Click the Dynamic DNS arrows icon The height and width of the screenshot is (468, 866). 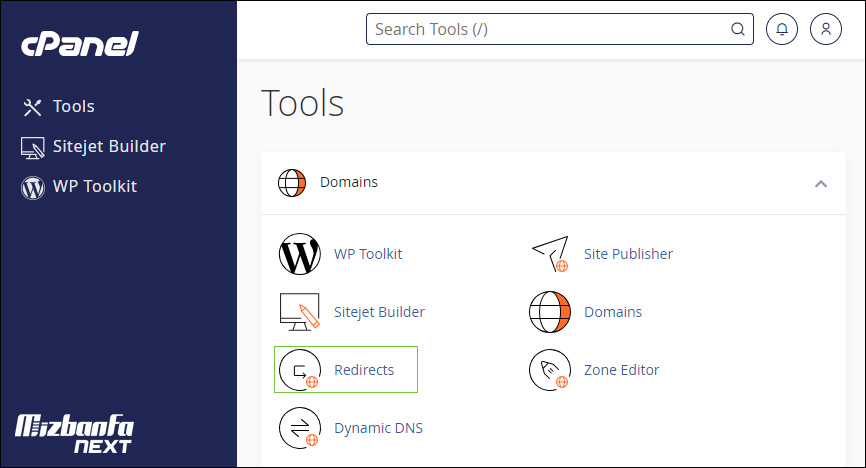300,428
